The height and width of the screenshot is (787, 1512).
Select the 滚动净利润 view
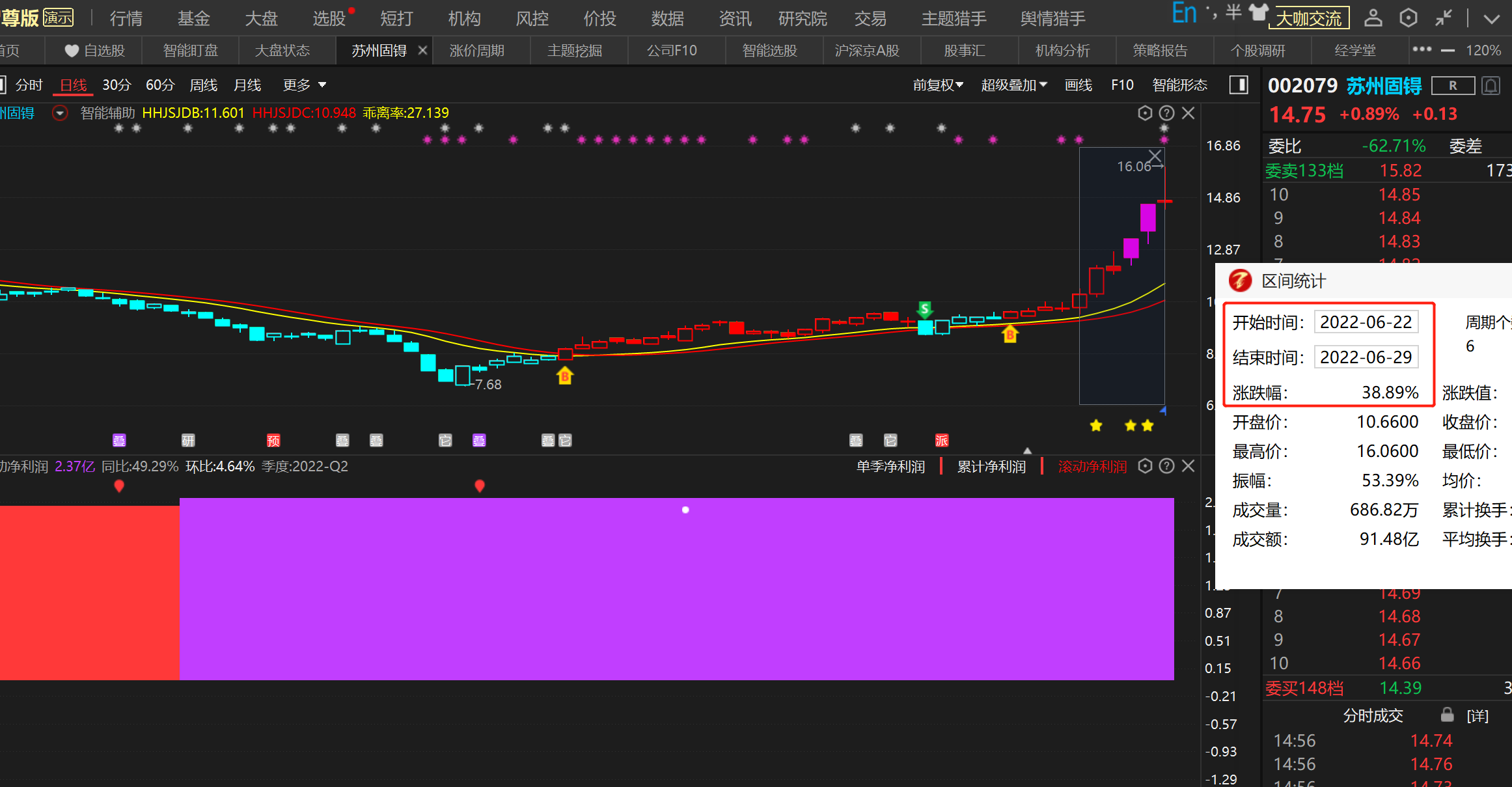point(1092,467)
